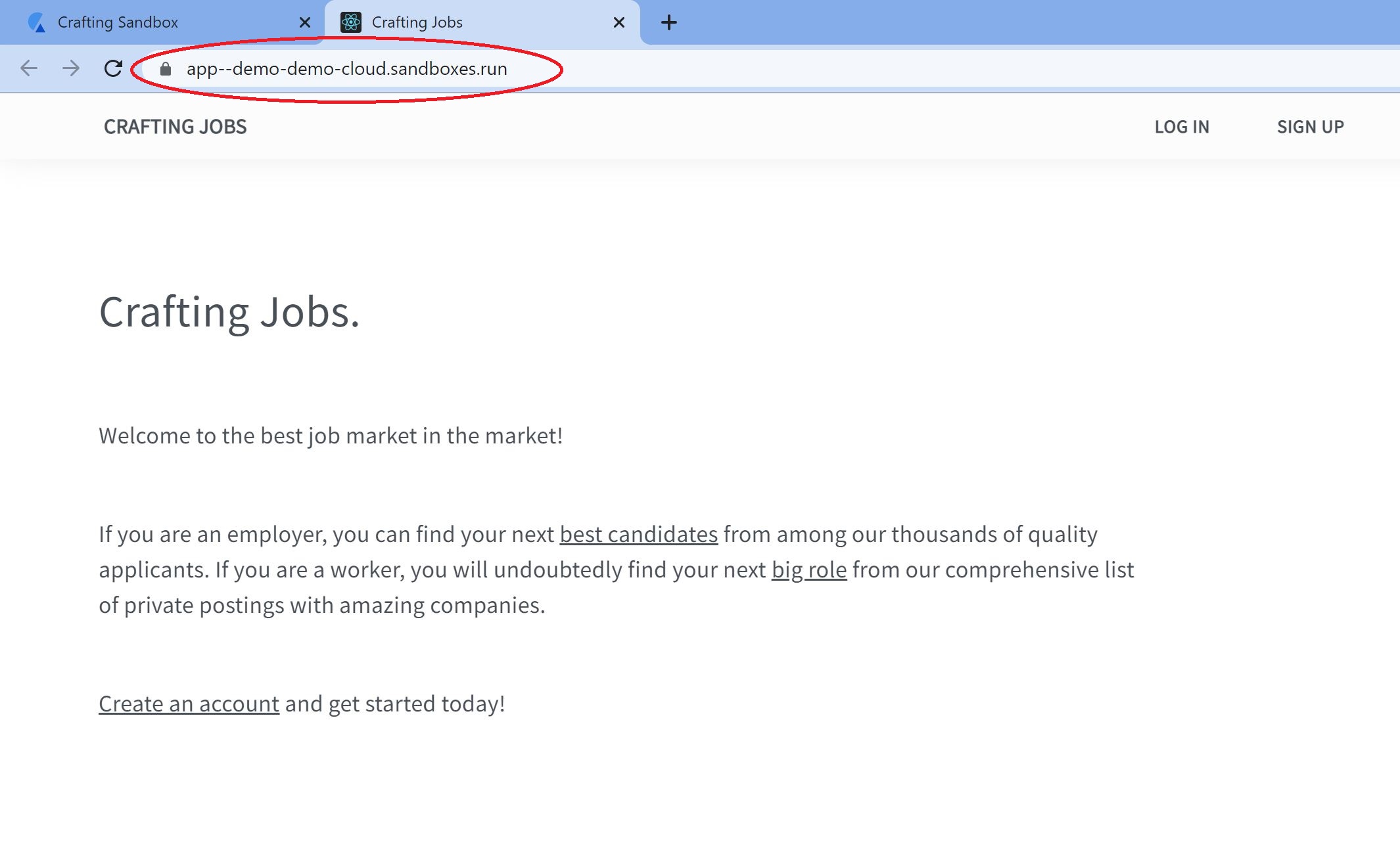The height and width of the screenshot is (854, 1400).
Task: Select the Crafting Jobs tab
Action: [x=418, y=22]
